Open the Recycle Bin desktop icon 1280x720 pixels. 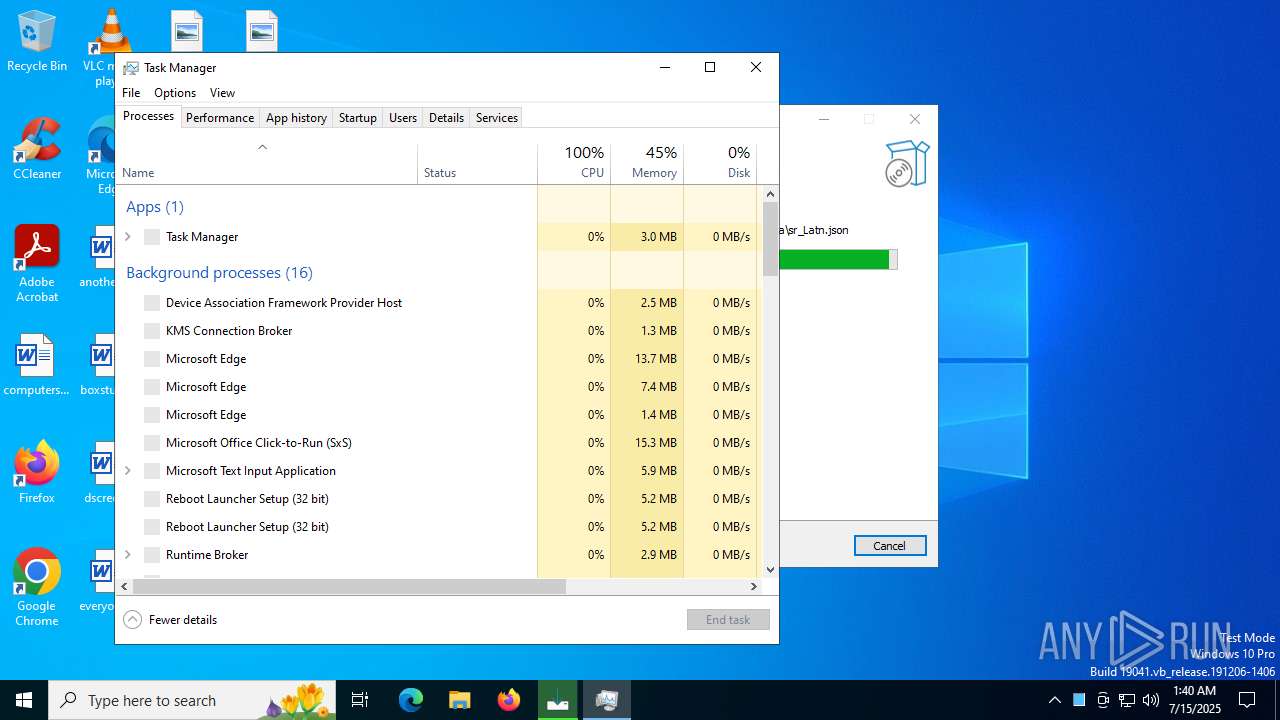click(x=37, y=42)
